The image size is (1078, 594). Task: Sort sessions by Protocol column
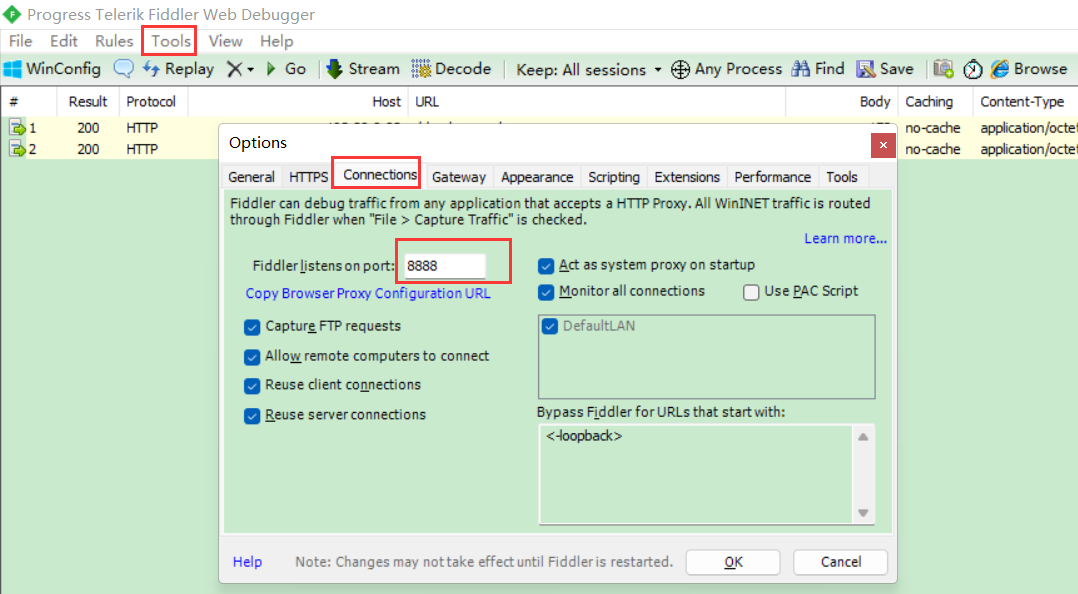point(153,102)
